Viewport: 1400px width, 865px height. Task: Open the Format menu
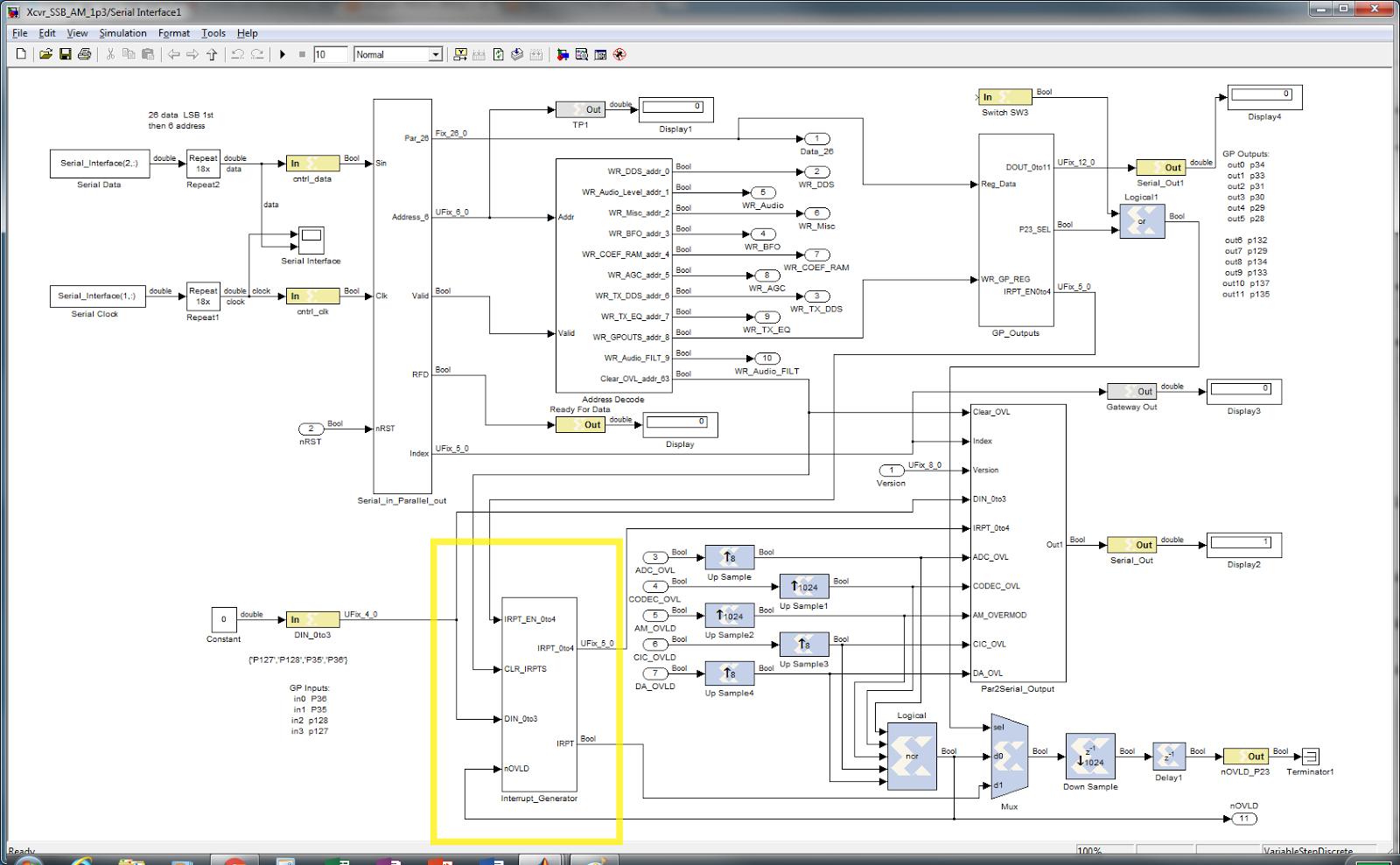click(x=174, y=33)
